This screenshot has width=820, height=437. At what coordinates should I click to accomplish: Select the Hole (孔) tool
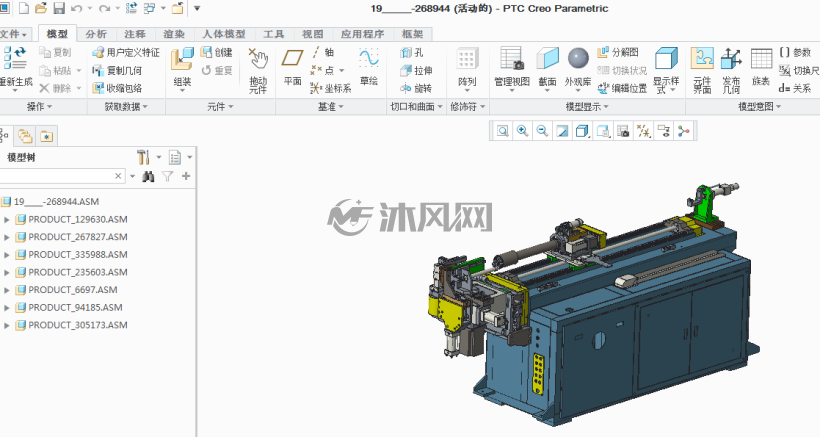[412, 52]
